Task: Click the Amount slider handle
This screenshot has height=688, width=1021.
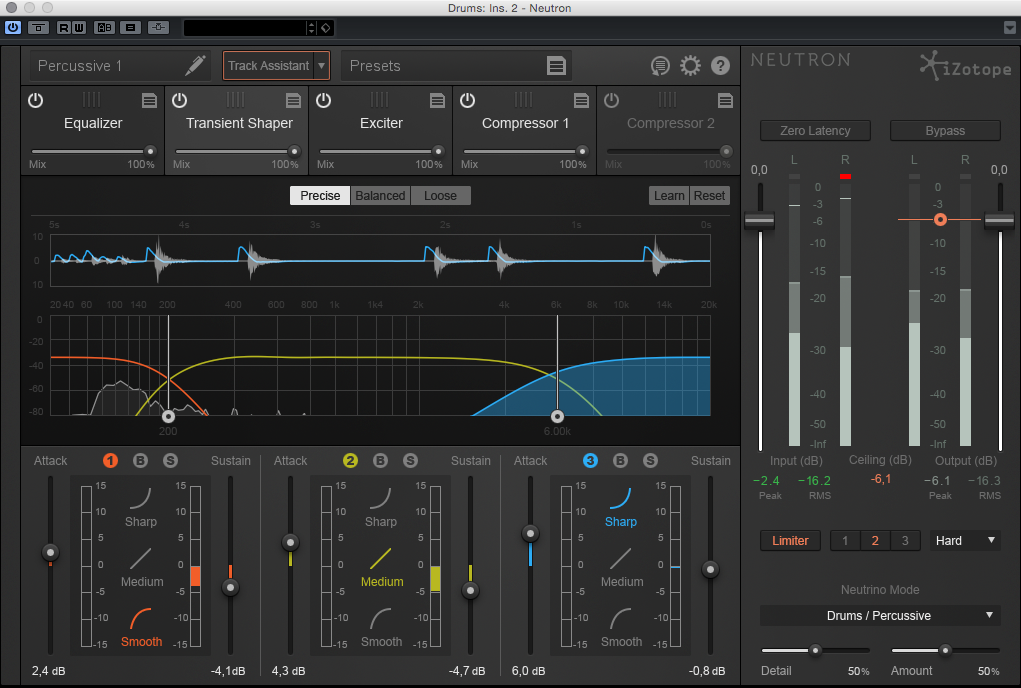Action: point(945,650)
